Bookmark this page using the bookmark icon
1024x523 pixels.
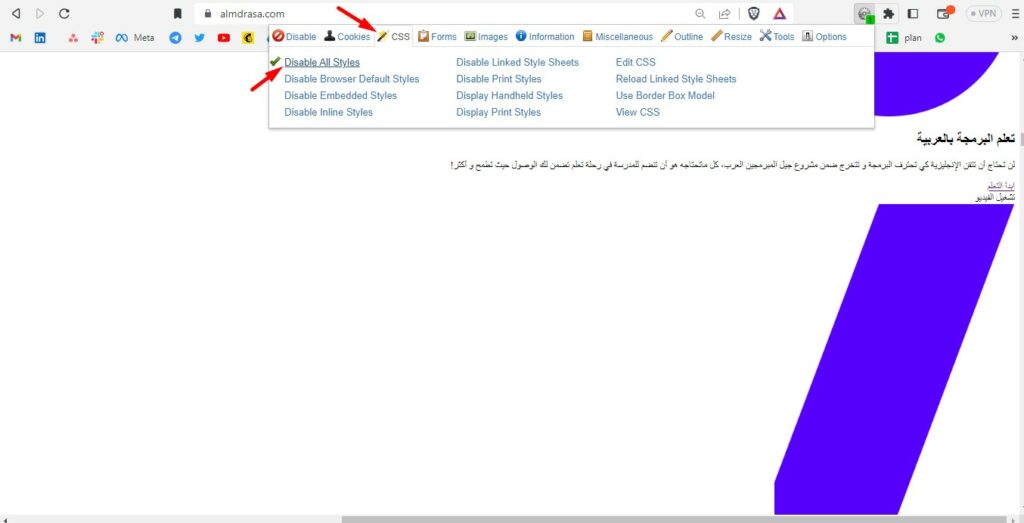177,13
